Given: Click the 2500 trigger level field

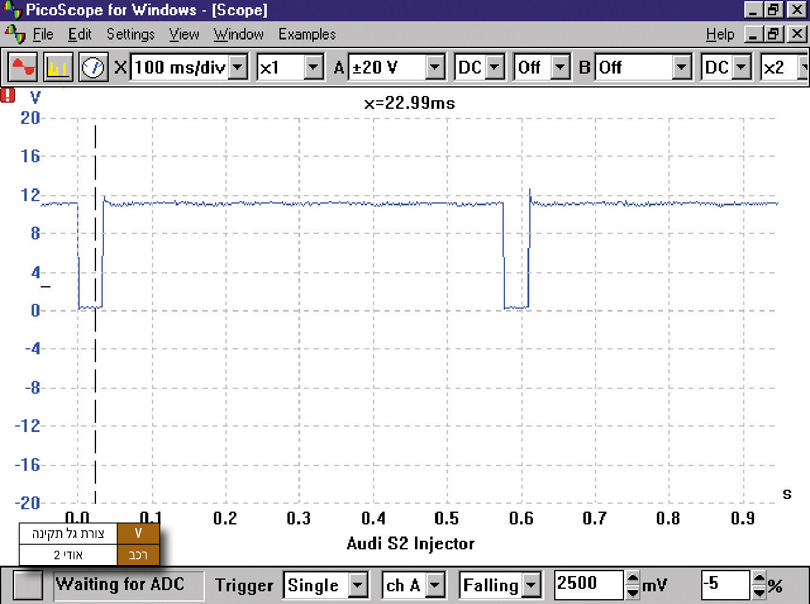Looking at the screenshot, I should (x=587, y=586).
